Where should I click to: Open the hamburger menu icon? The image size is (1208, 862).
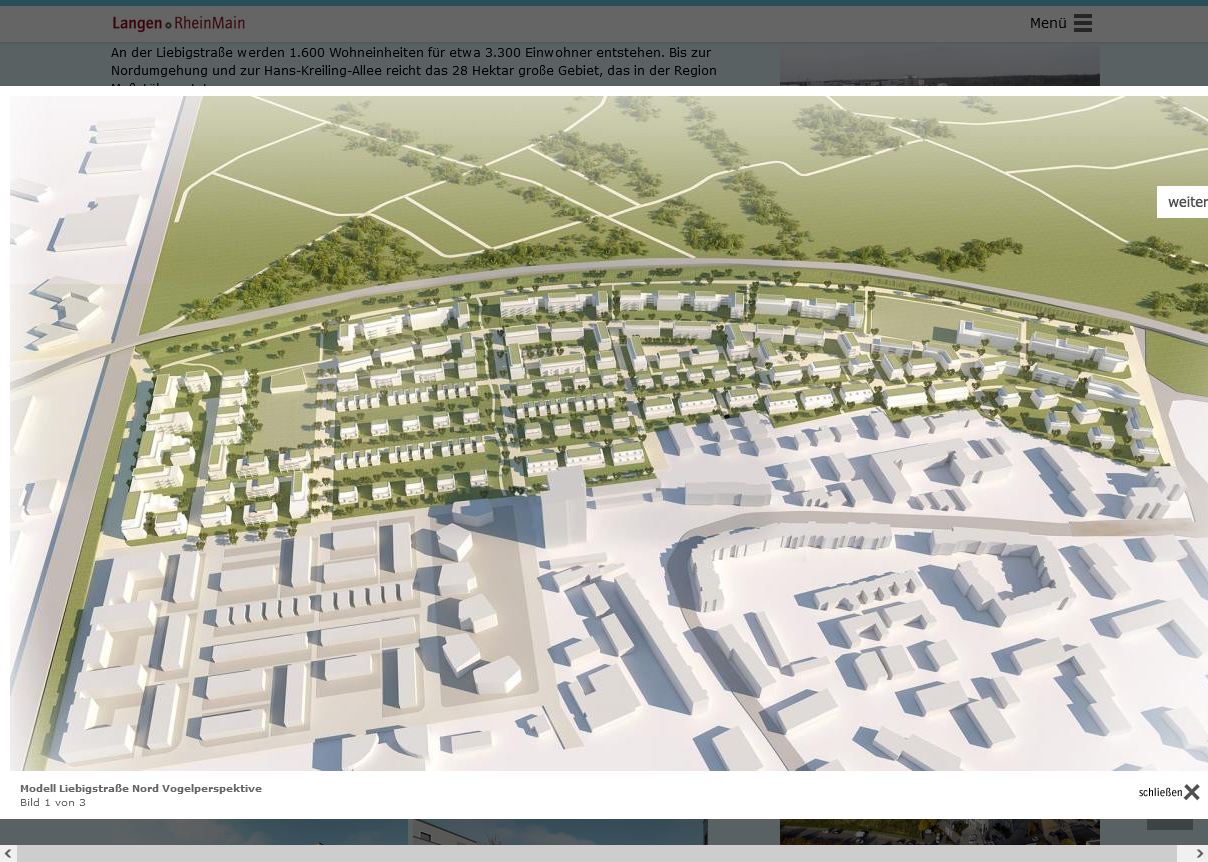[x=1083, y=23]
